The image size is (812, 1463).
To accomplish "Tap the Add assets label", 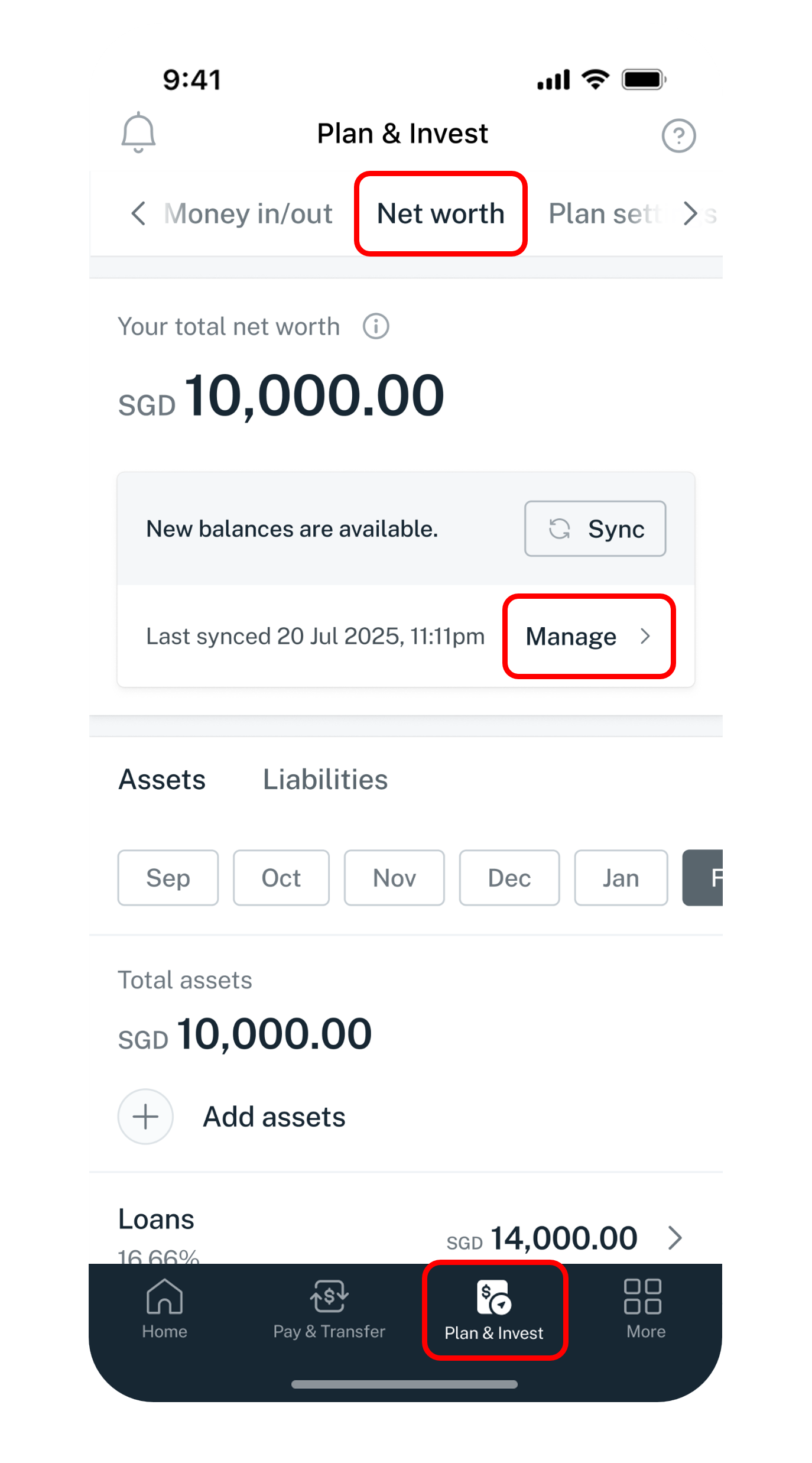I will 274,1117.
